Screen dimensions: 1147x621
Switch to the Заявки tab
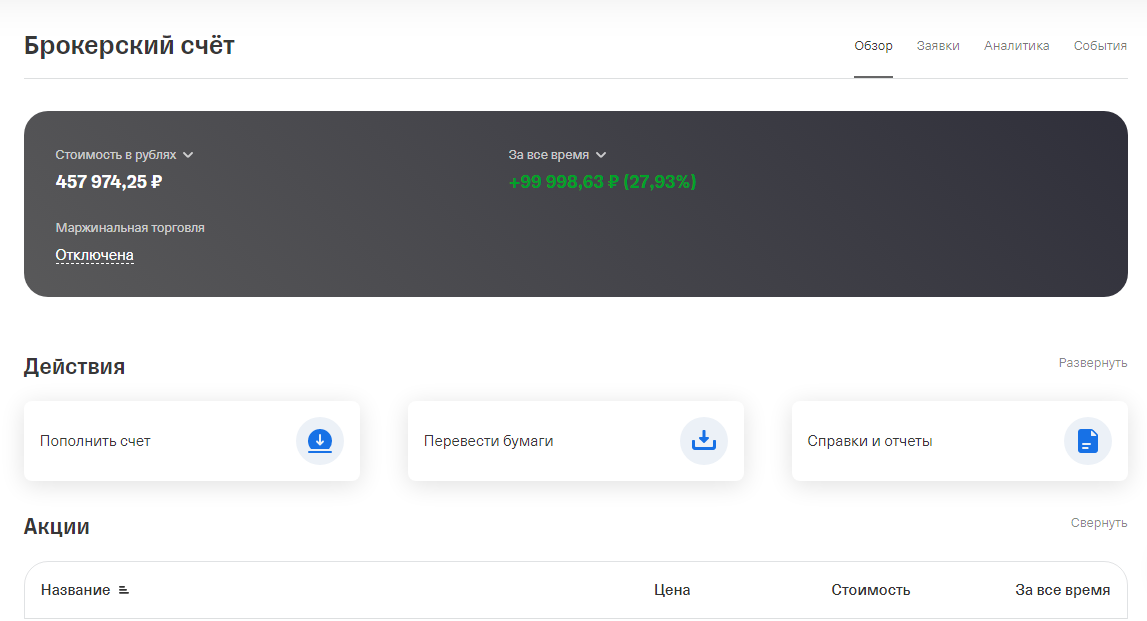coord(938,45)
